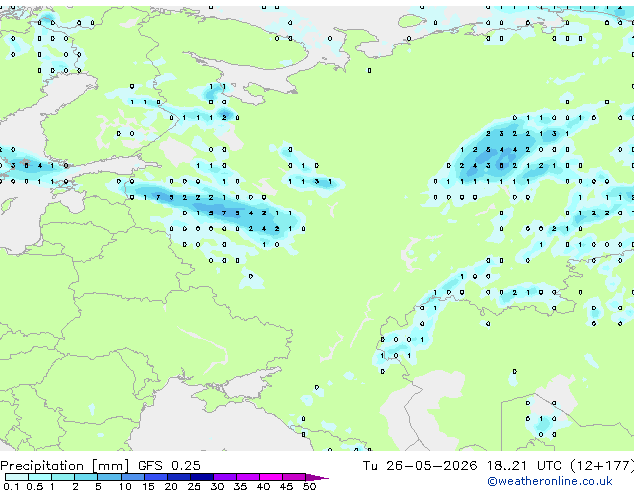This screenshot has height=490, width=634.
Task: Pick the legend swatch between 5 and 10
Action: pos(110,477)
